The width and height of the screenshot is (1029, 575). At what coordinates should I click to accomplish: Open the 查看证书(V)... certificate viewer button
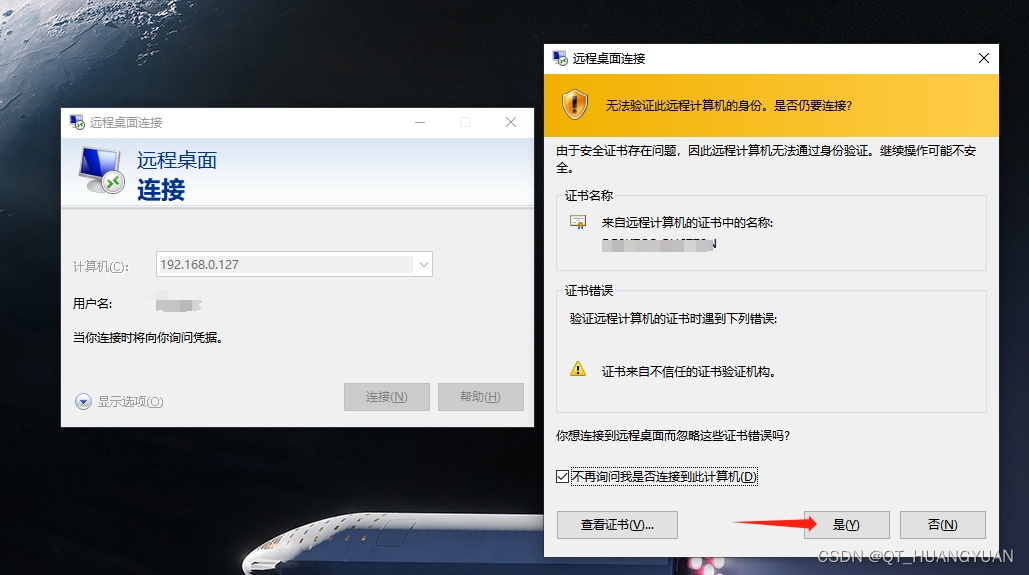click(617, 524)
